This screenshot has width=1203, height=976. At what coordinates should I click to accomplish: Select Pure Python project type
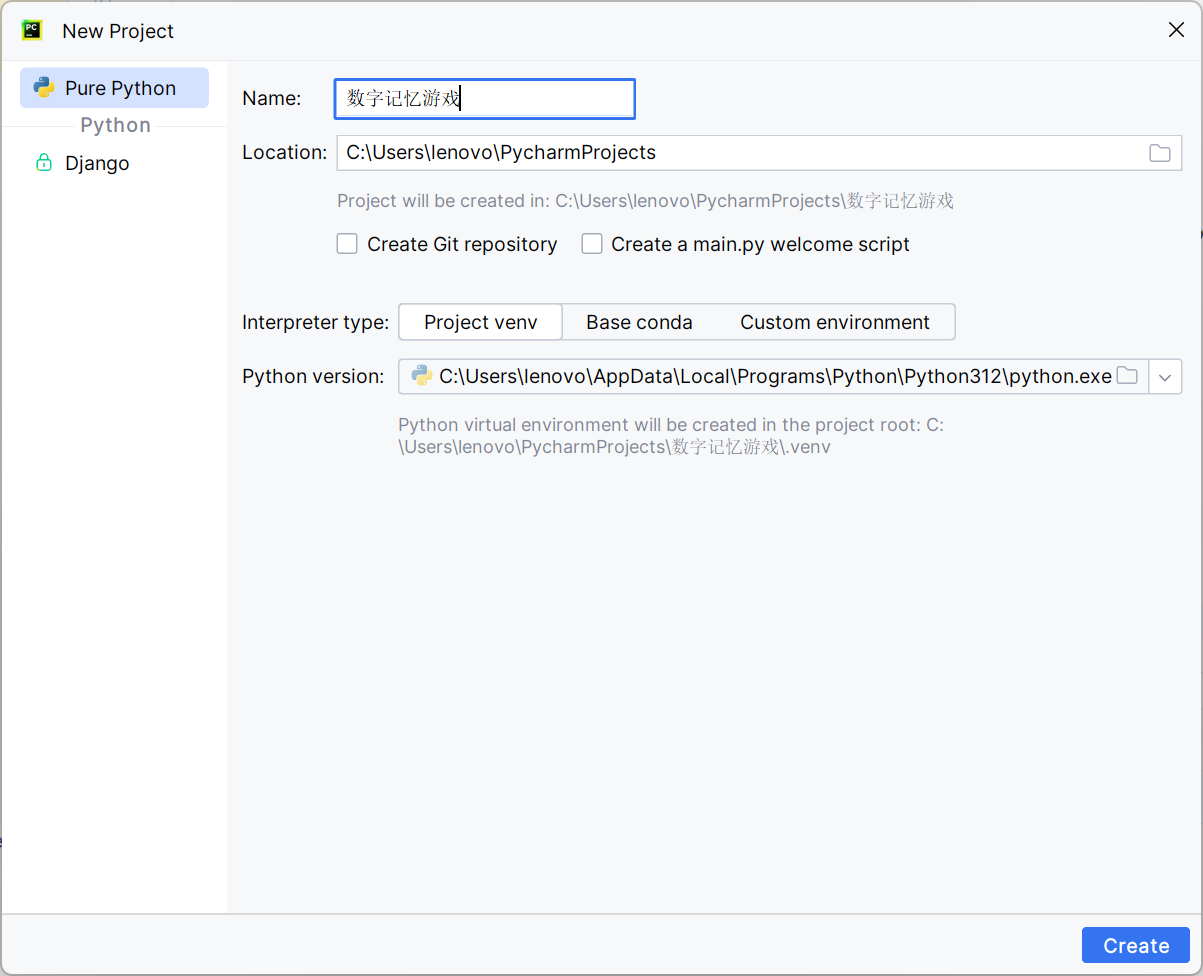click(120, 88)
